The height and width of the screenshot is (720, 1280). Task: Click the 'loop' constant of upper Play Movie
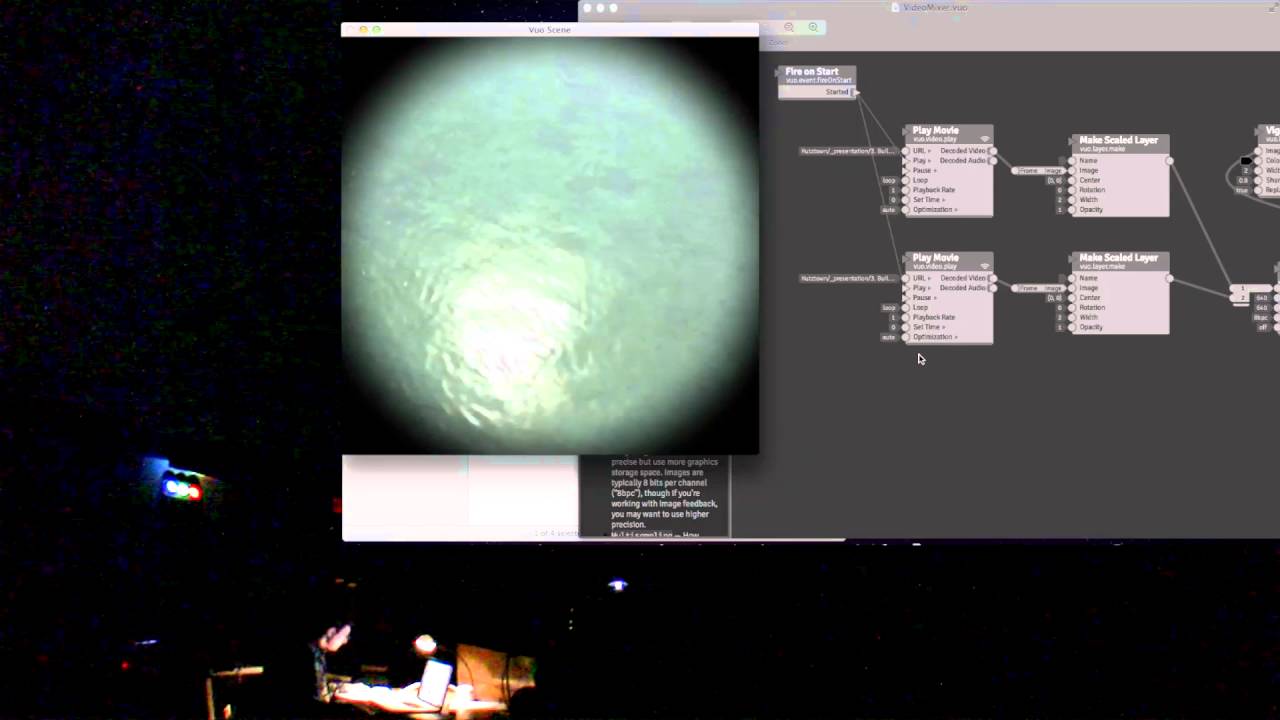tap(889, 181)
